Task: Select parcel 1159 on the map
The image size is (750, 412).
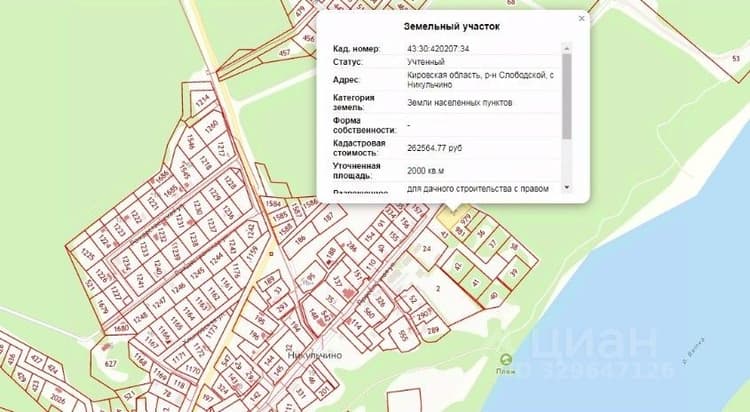Action: pyautogui.click(x=252, y=253)
